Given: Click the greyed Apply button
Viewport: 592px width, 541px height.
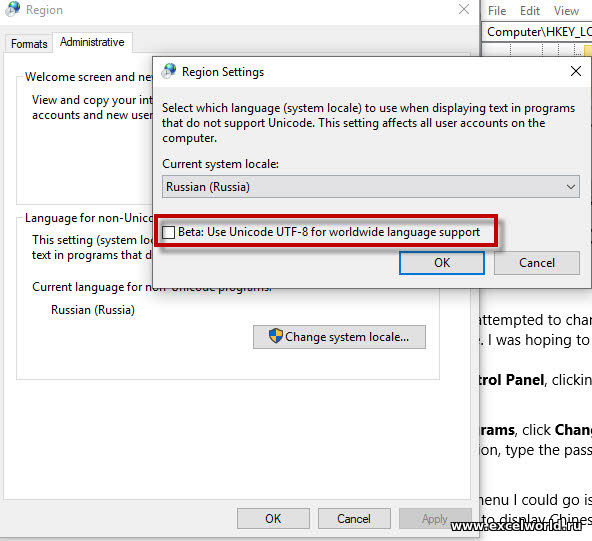Looking at the screenshot, I should click(x=435, y=519).
